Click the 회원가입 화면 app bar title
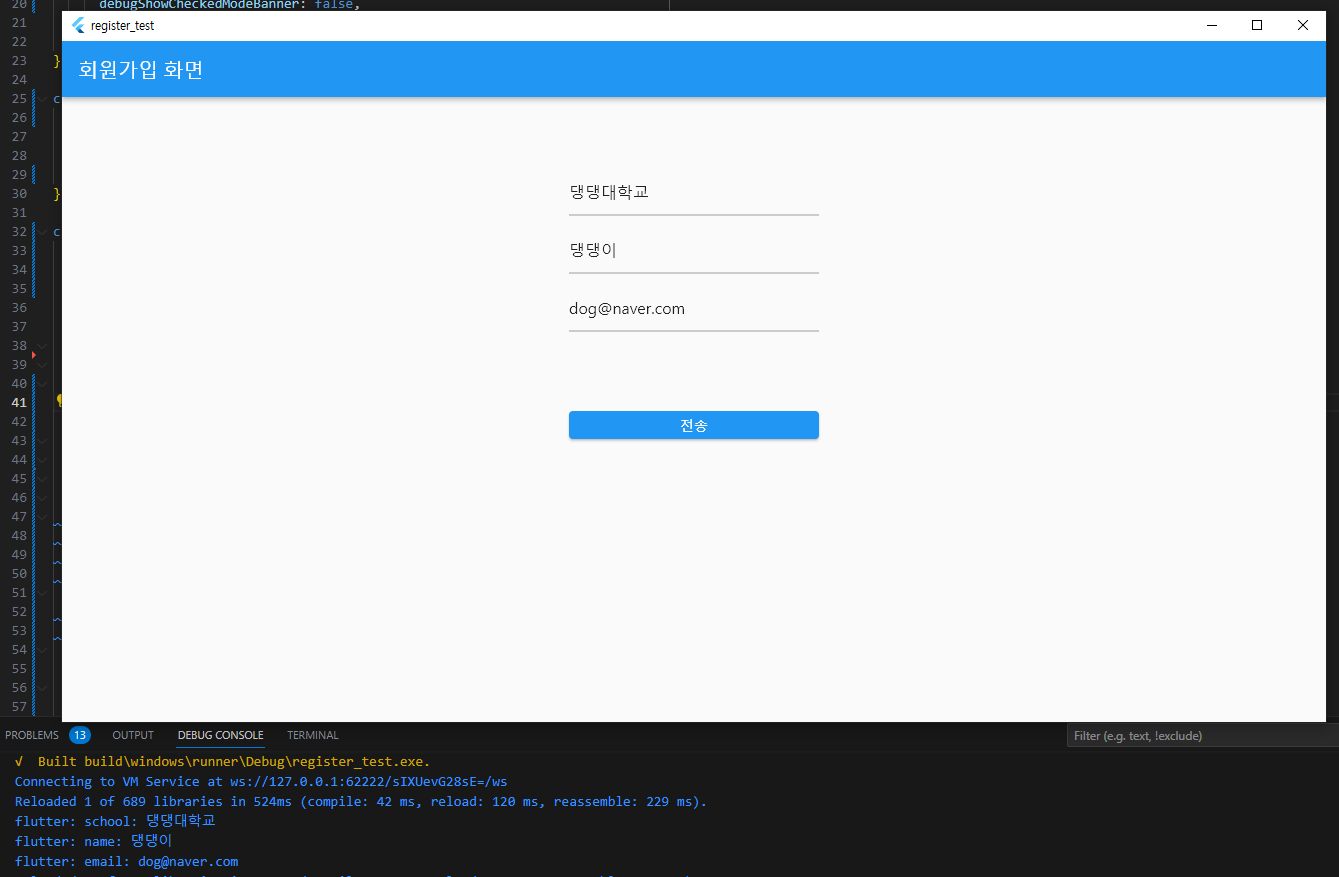The height and width of the screenshot is (877, 1339). click(141, 70)
